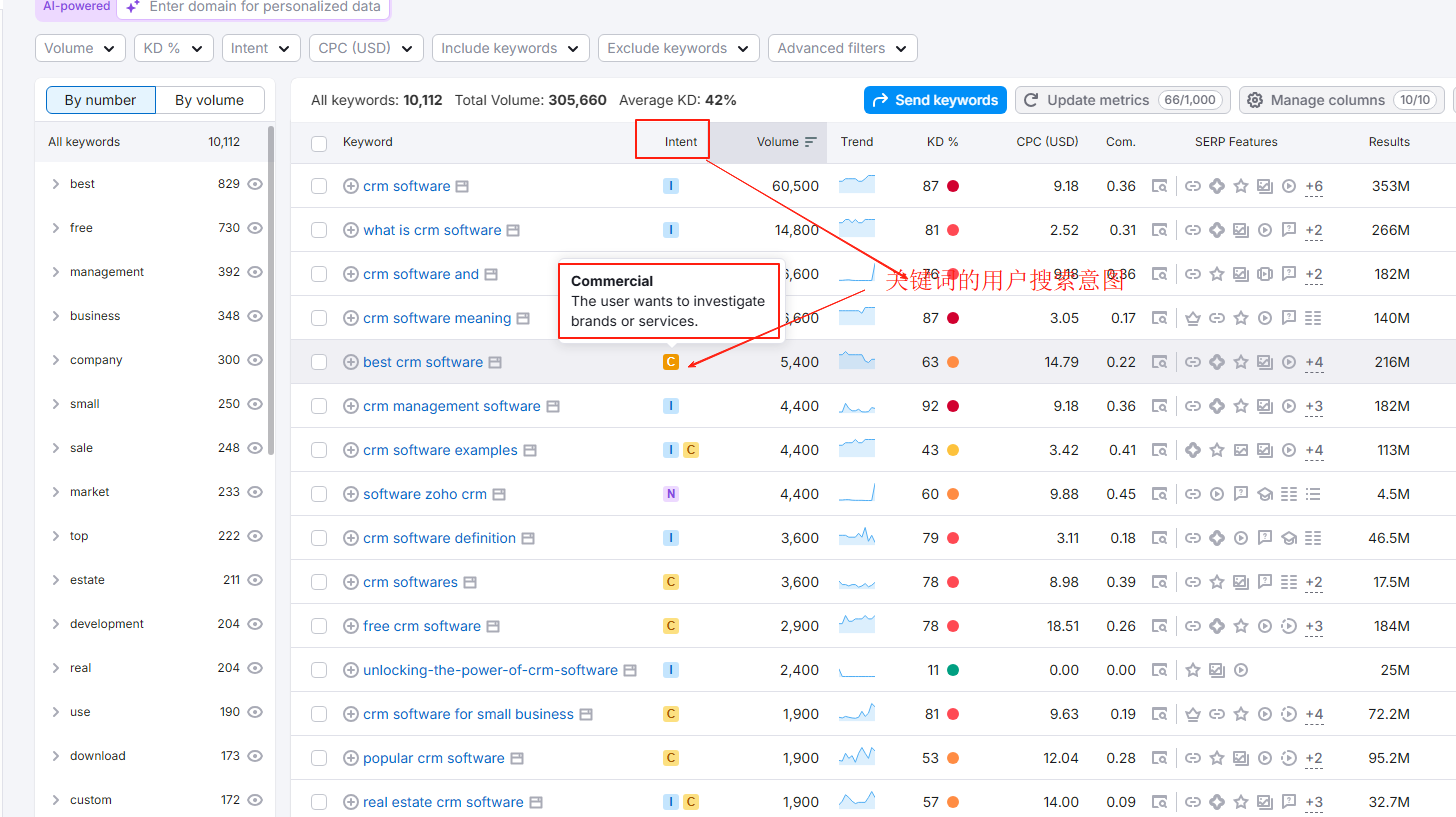Open the SERP snapshot magnifier for "crm software"
Screen dimensions: 1456x817
(1160, 186)
